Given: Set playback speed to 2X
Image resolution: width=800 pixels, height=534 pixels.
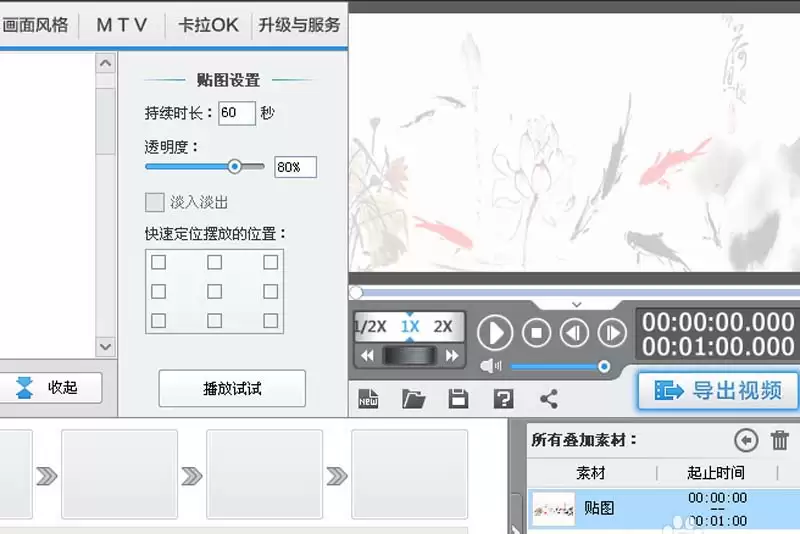Looking at the screenshot, I should [443, 326].
